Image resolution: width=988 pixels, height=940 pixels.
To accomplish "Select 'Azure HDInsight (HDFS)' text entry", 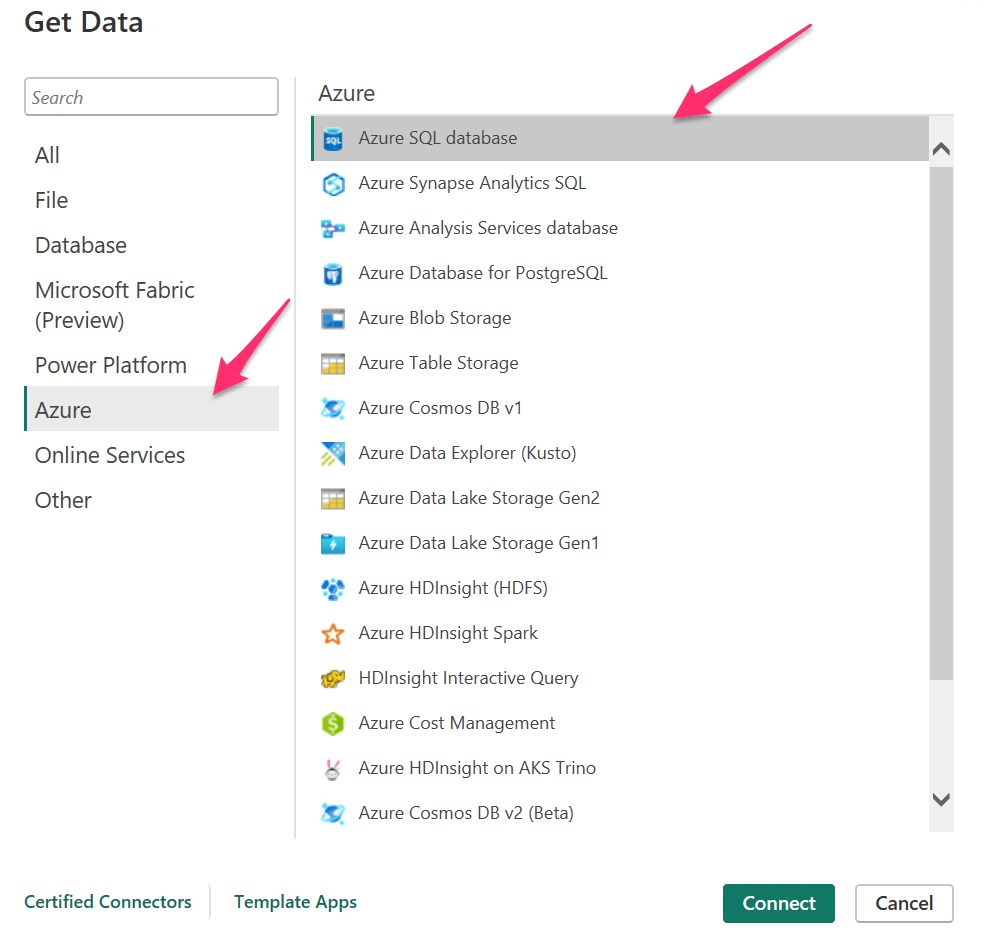I will 453,588.
